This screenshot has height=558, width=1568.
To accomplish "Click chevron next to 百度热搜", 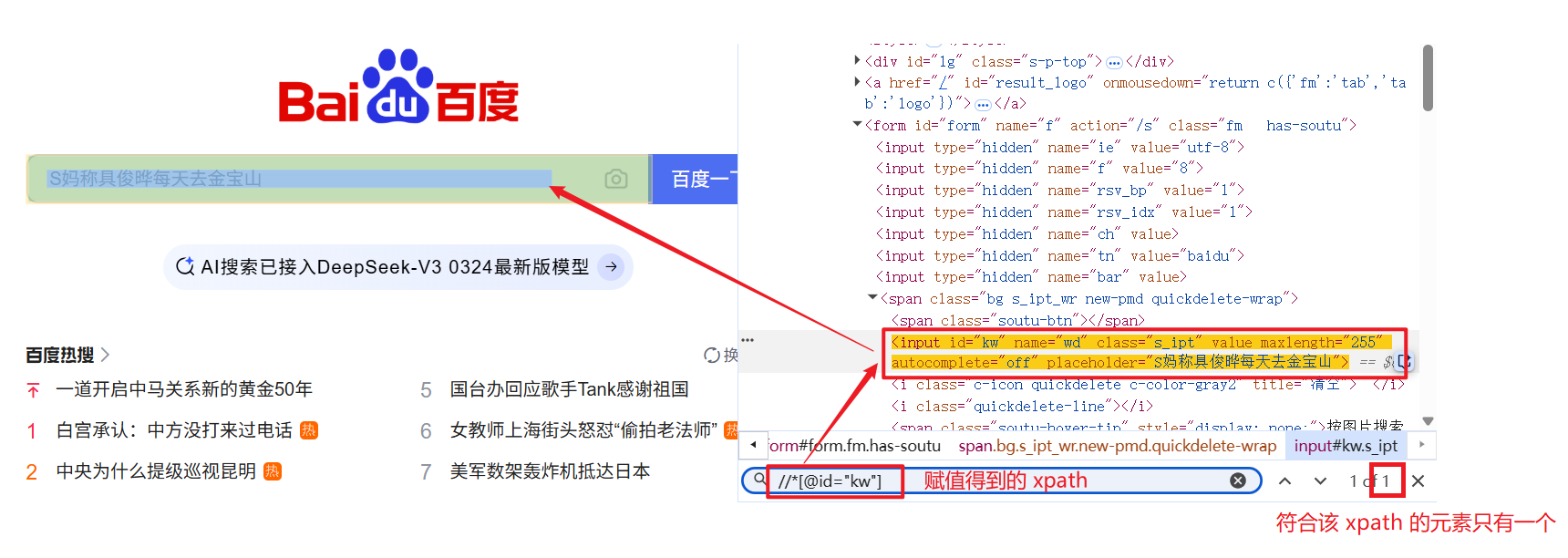I will [x=105, y=355].
